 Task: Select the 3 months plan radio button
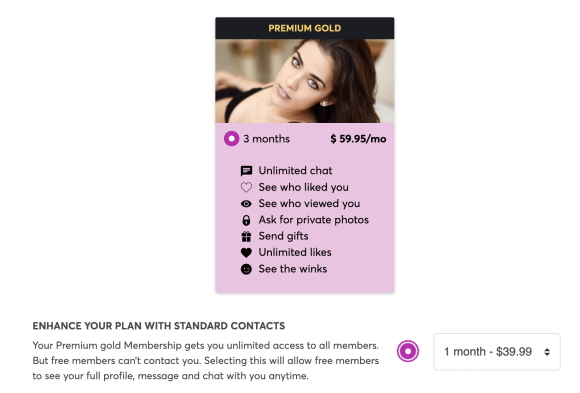tap(232, 139)
